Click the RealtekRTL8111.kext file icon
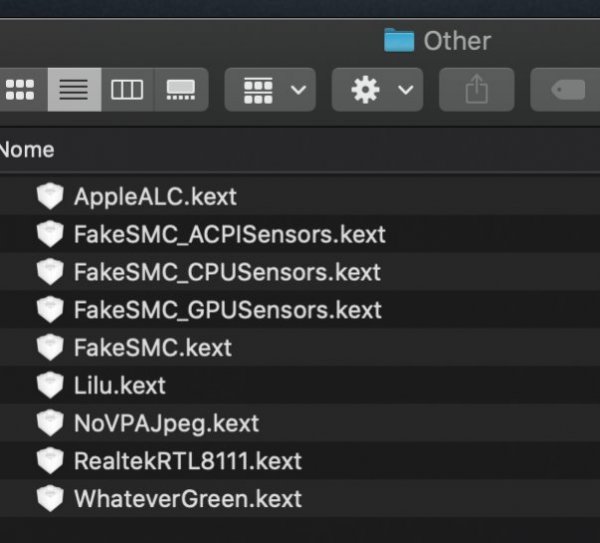The width and height of the screenshot is (600, 543). (x=50, y=461)
